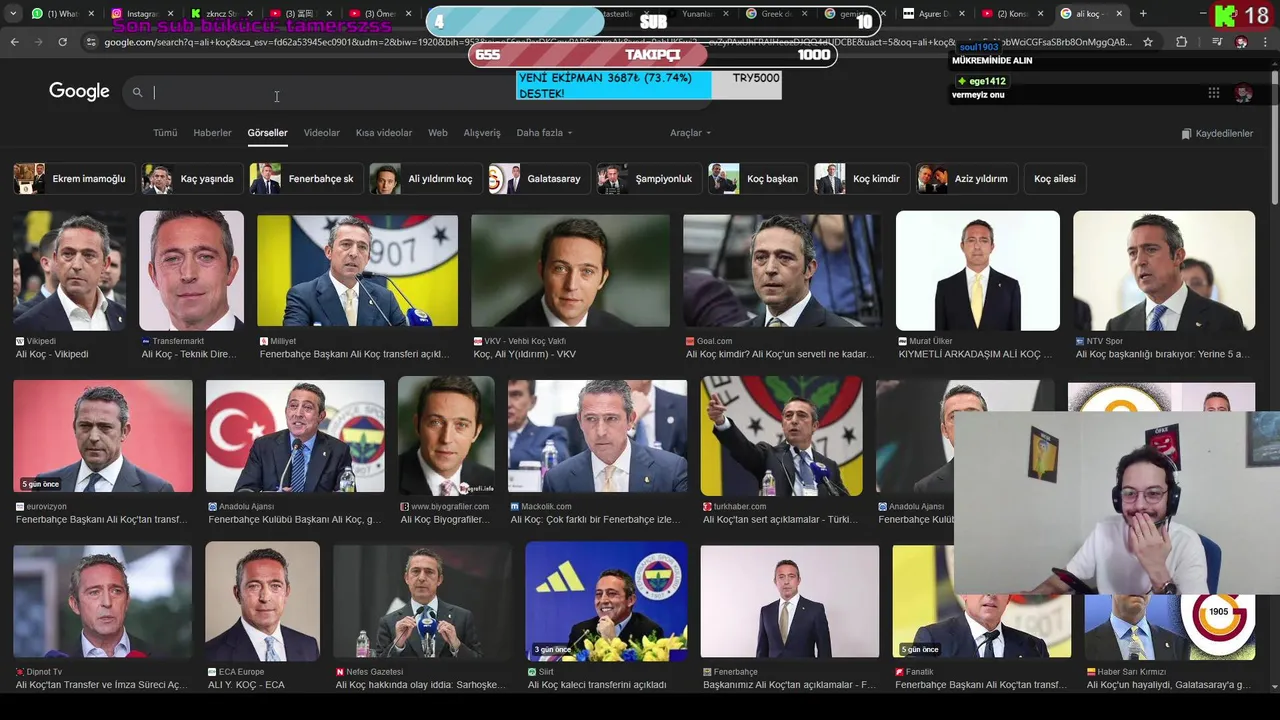Open Kaydedilenler saved items
1280x720 pixels.
[x=1217, y=134]
